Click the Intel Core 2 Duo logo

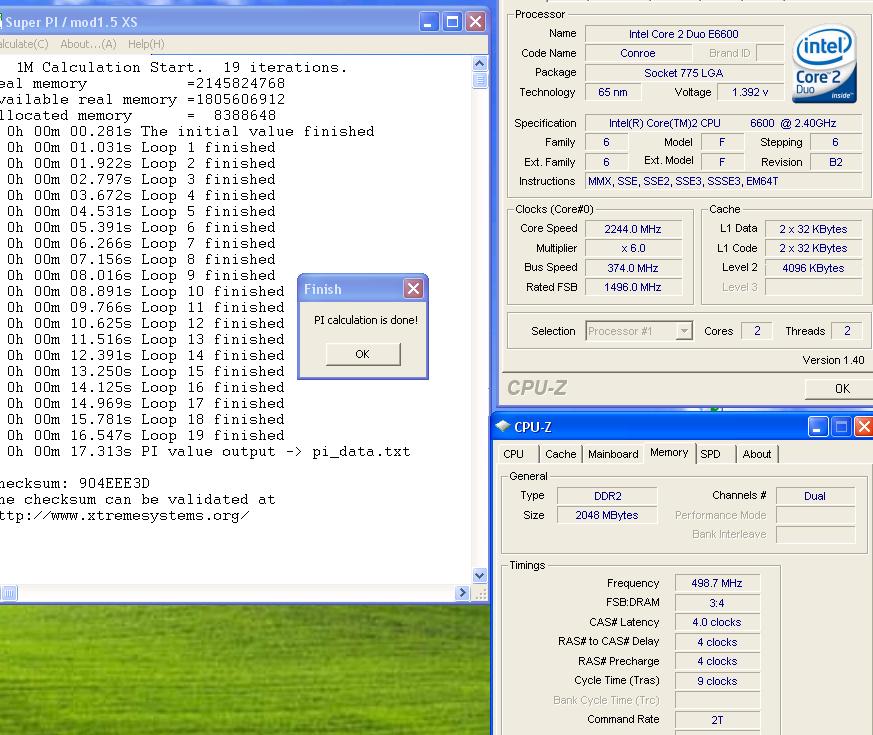pyautogui.click(x=824, y=64)
